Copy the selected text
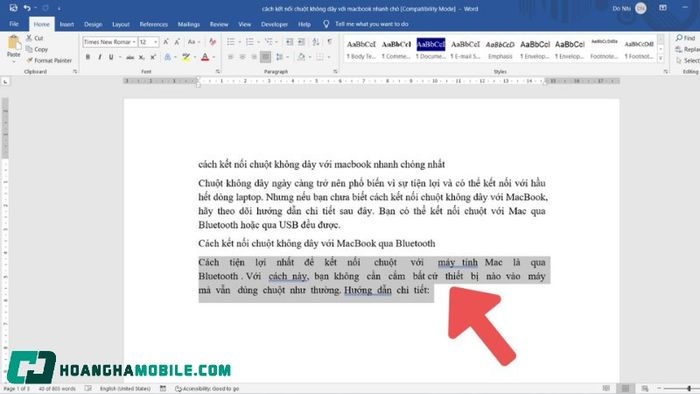 coord(37,49)
